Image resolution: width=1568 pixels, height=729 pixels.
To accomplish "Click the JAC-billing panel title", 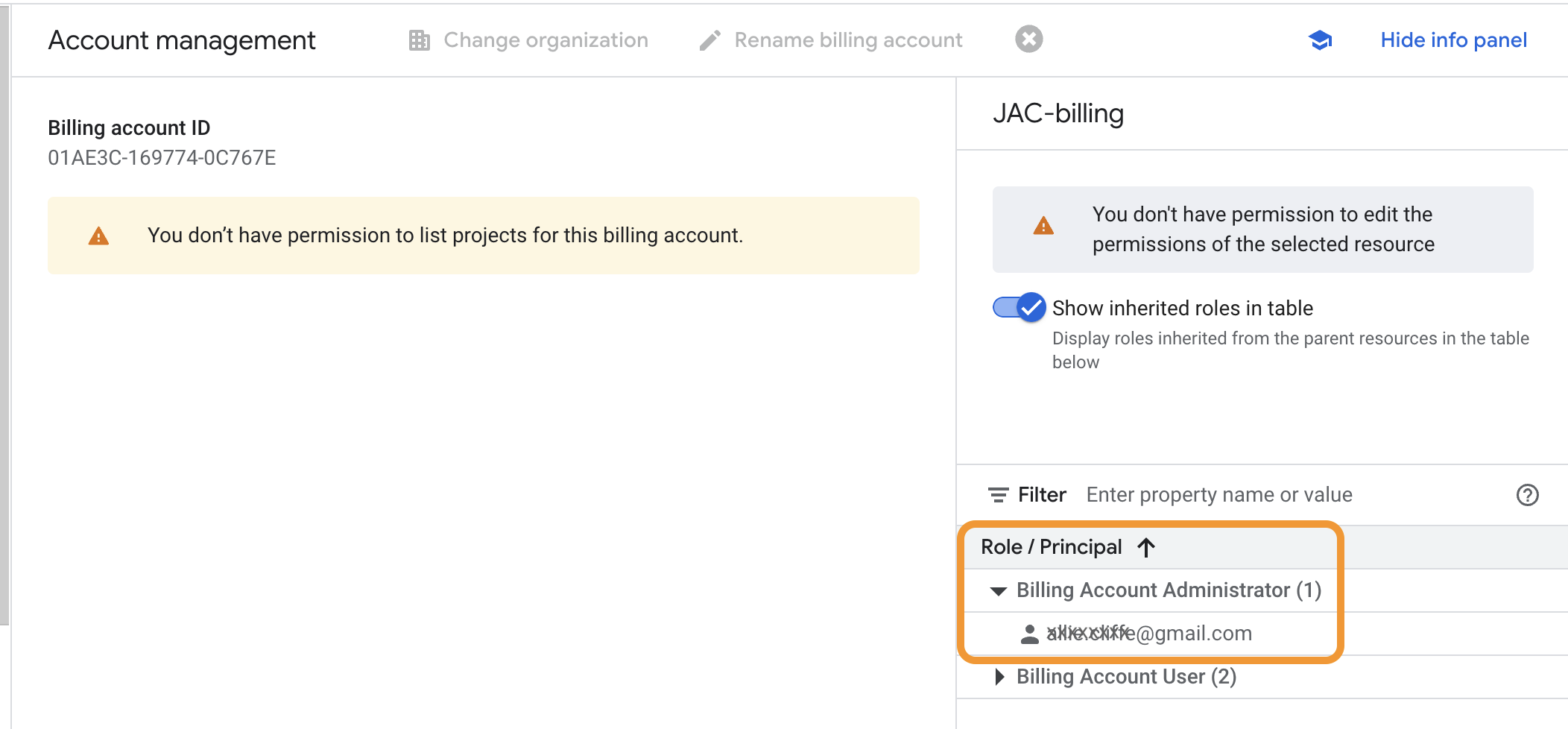I will point(1058,113).
